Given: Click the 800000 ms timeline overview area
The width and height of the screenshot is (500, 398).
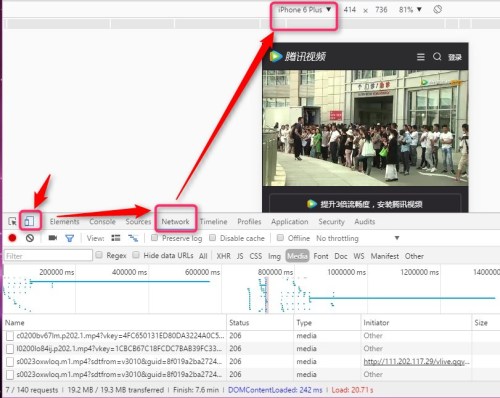Looking at the screenshot, I should coord(275,272).
